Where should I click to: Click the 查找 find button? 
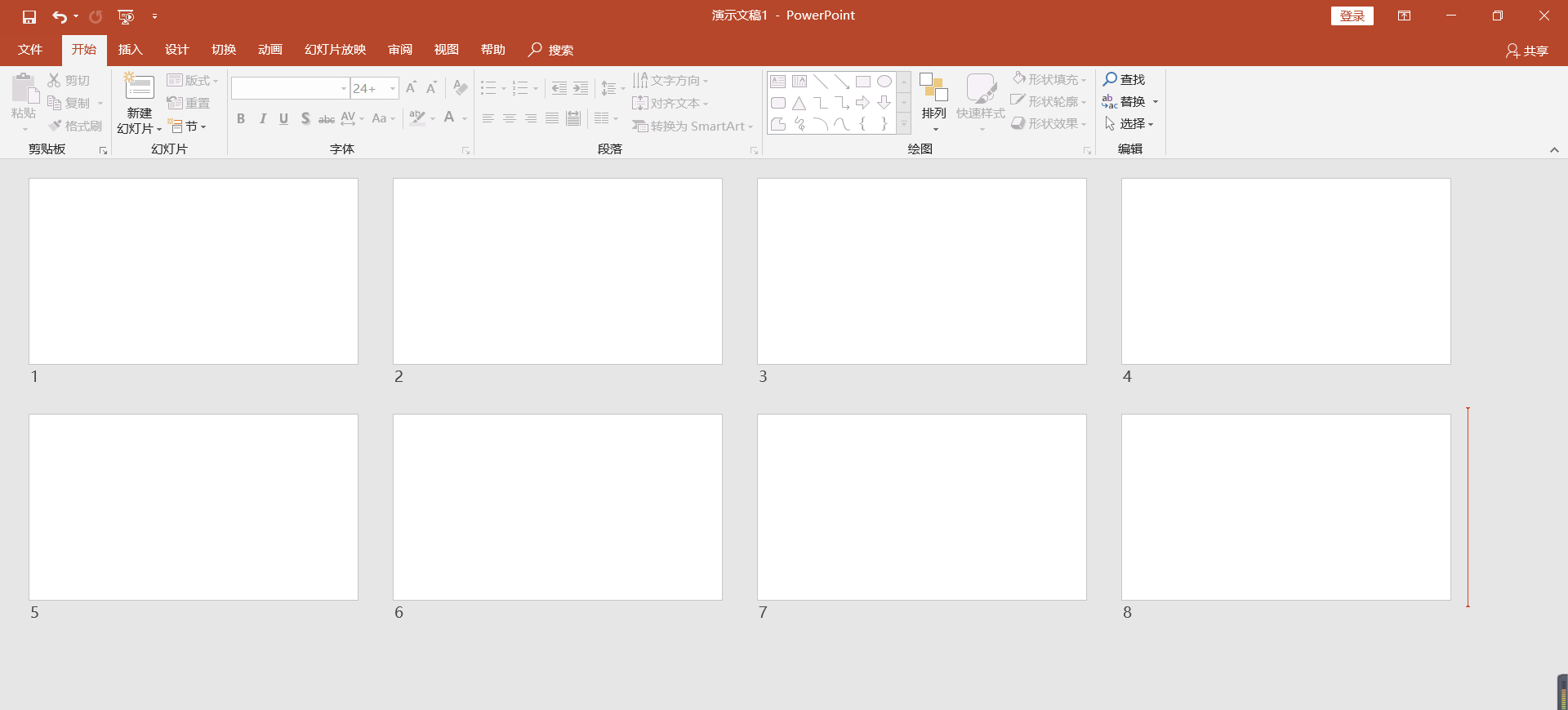click(x=1125, y=79)
